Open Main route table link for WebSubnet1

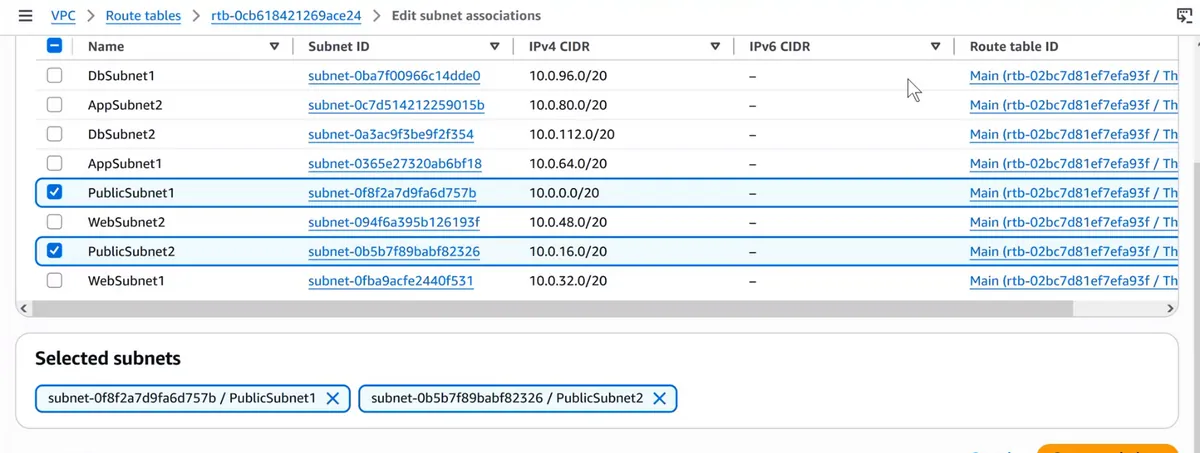pyautogui.click(x=1074, y=281)
